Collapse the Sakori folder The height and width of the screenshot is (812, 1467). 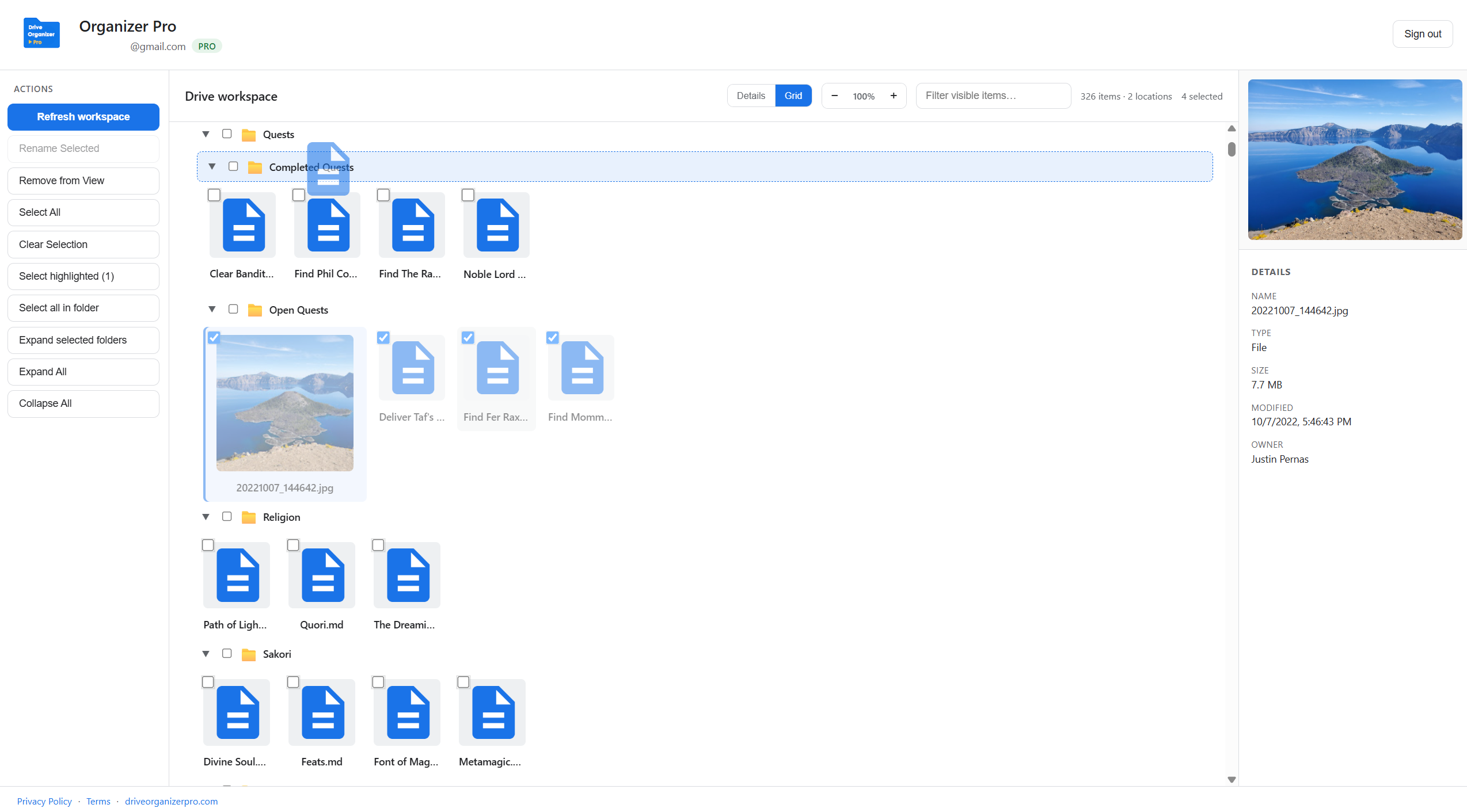coord(206,654)
